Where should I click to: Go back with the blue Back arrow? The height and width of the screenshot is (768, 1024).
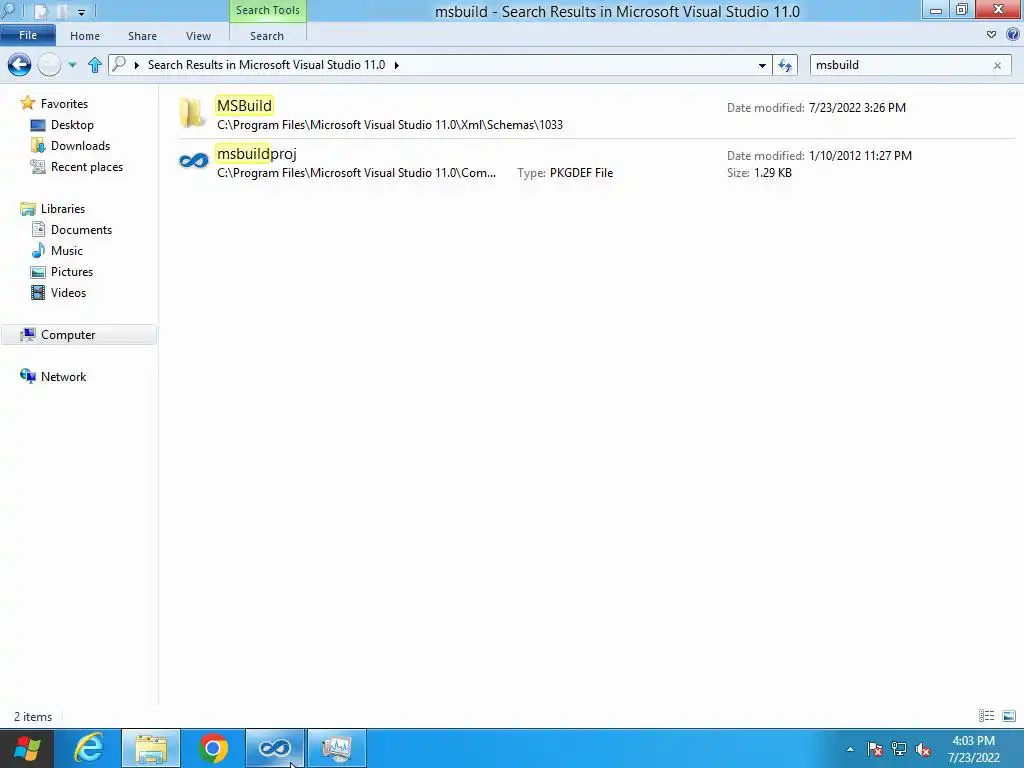click(20, 65)
